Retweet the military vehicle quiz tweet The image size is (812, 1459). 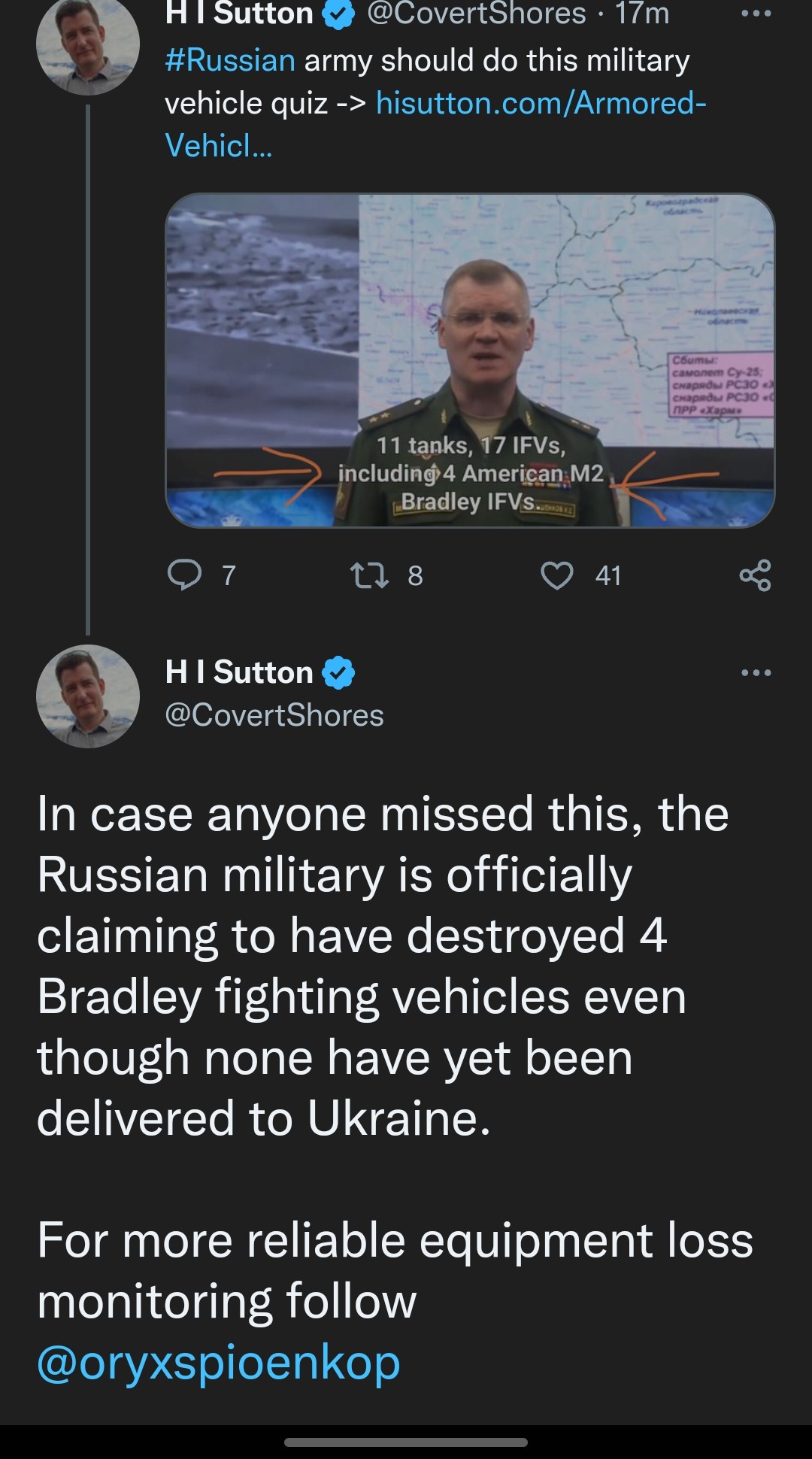click(x=369, y=575)
